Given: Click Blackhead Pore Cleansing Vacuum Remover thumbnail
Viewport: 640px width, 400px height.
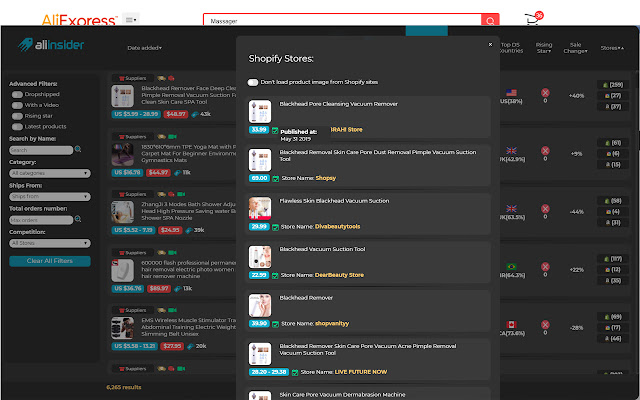Looking at the screenshot, I should click(260, 111).
